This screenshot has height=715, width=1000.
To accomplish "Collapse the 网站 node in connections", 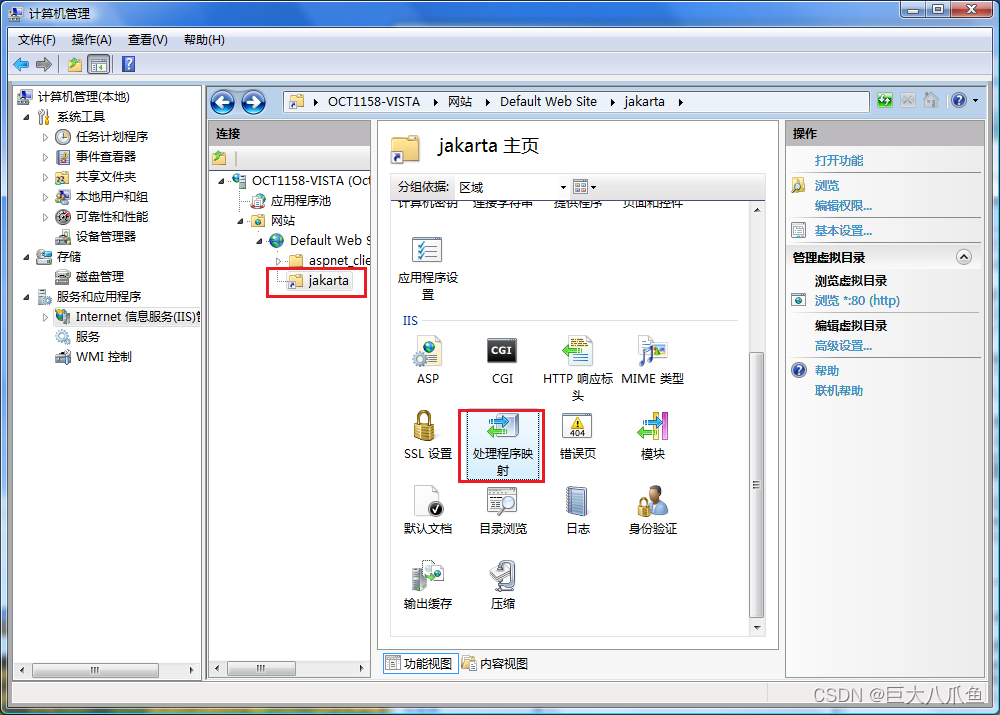I will tap(240, 221).
